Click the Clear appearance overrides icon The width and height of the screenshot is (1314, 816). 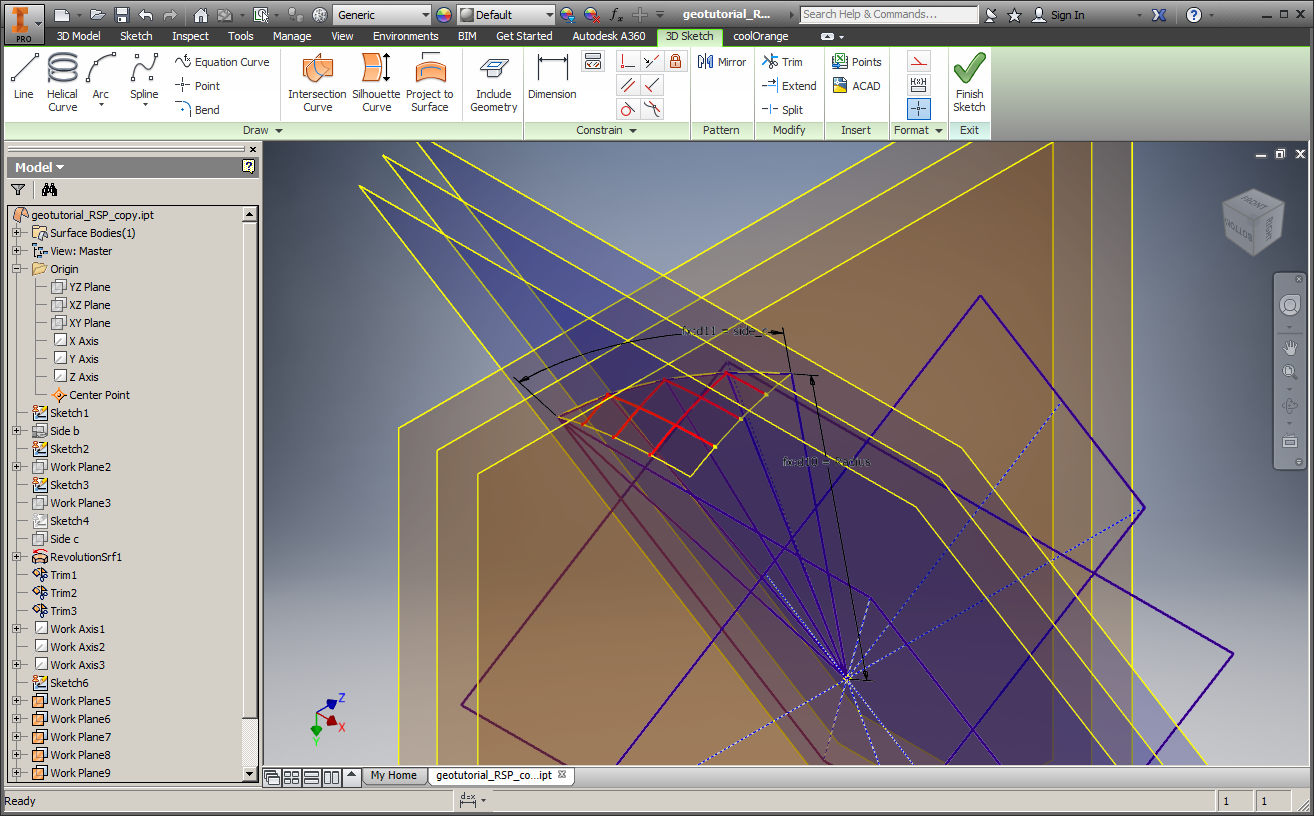coord(591,15)
